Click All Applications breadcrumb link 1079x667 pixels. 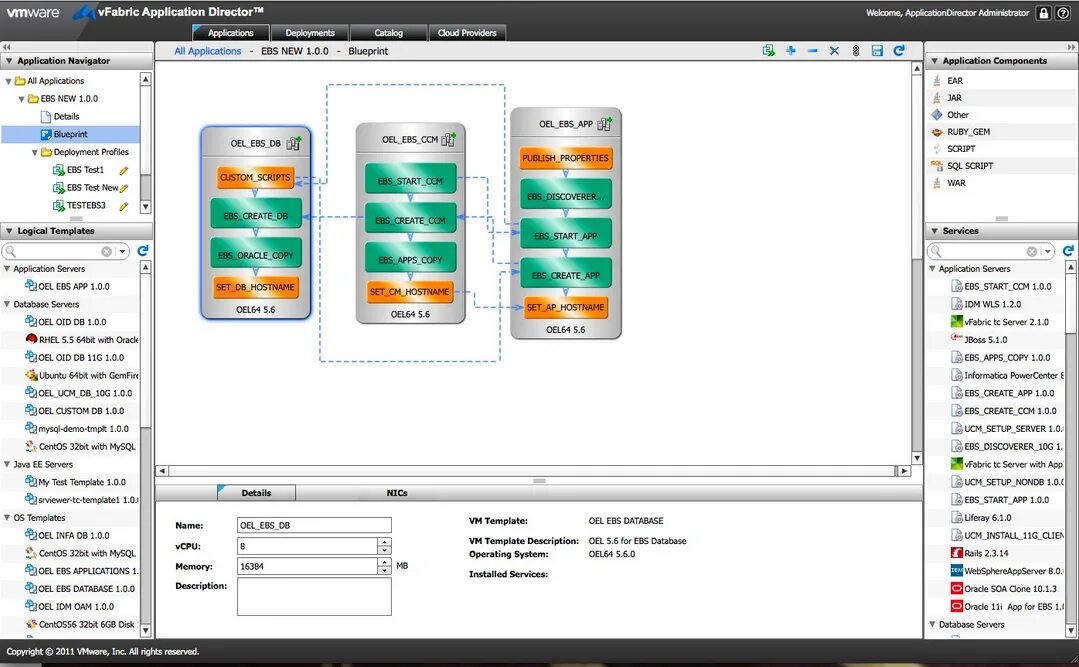pyautogui.click(x=208, y=51)
